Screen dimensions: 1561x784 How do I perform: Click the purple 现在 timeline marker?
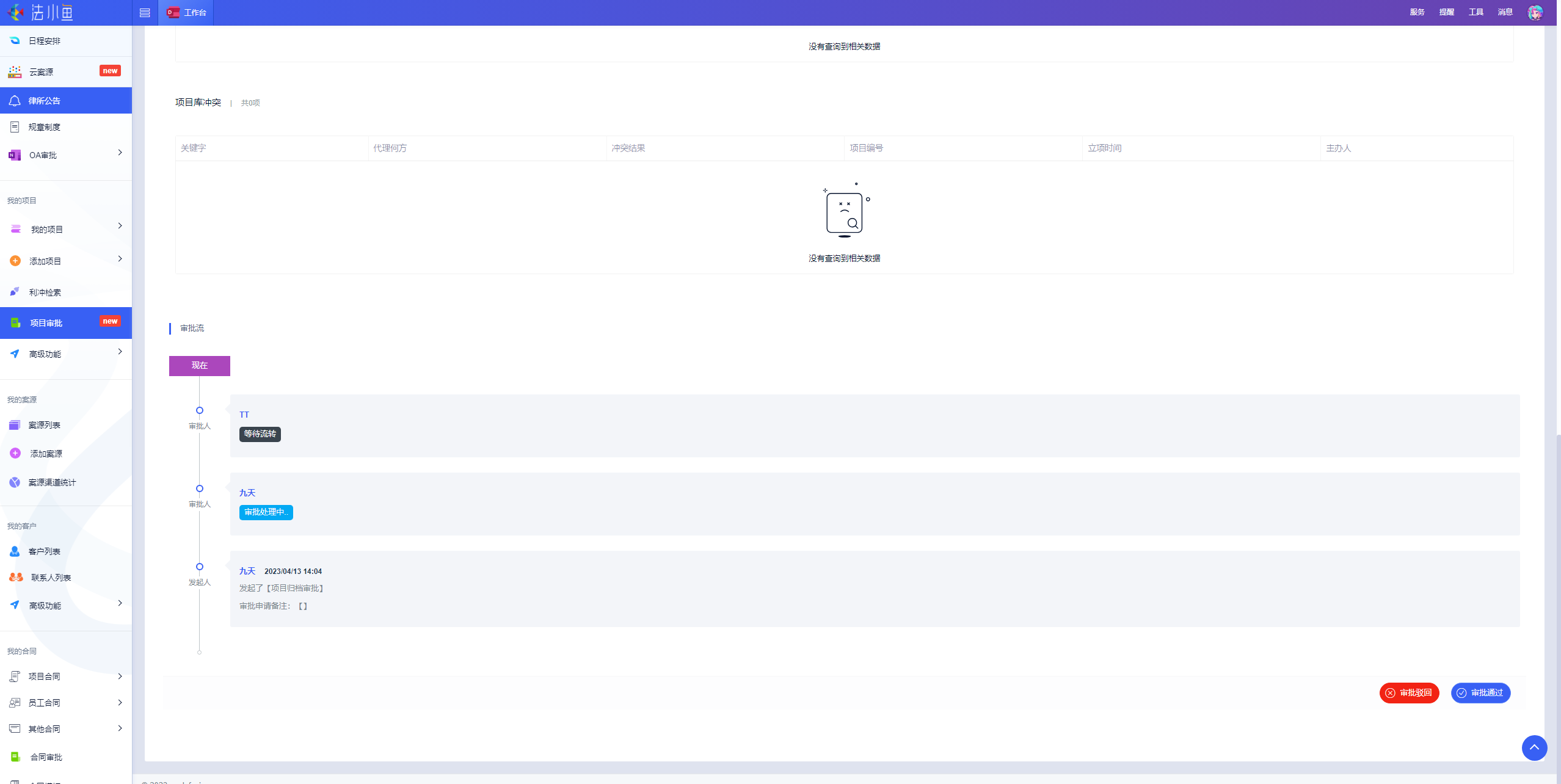(x=199, y=366)
